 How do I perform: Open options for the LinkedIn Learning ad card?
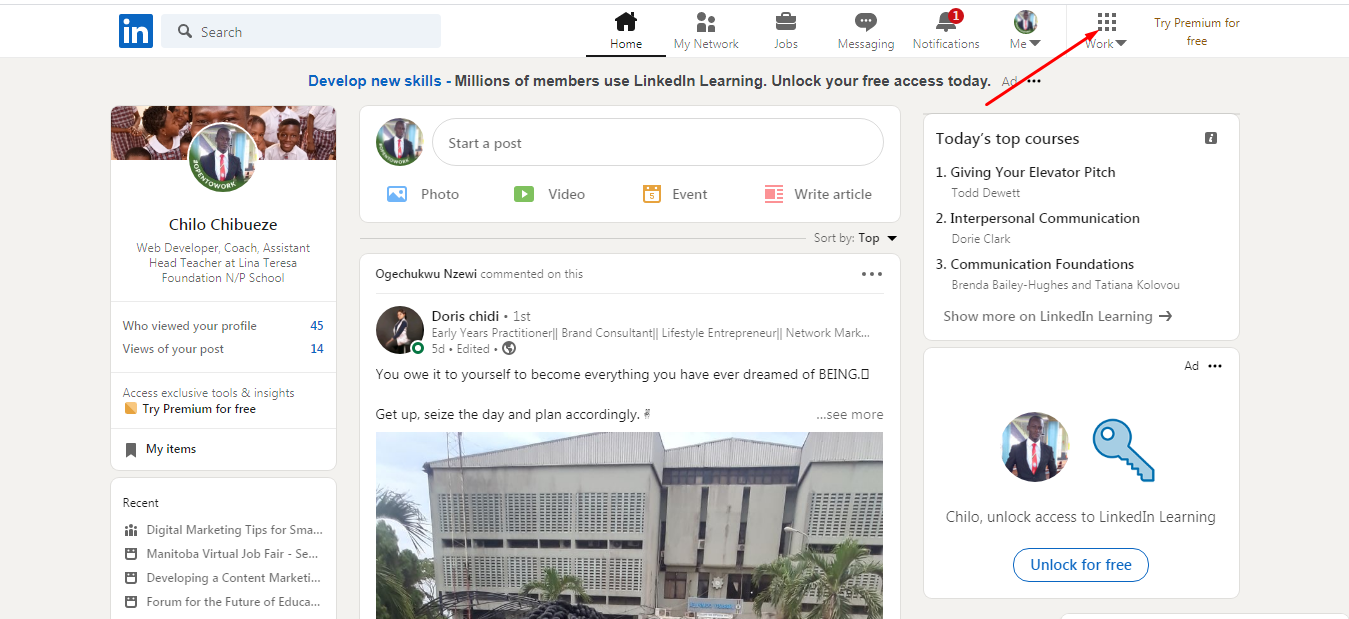[x=1215, y=366]
